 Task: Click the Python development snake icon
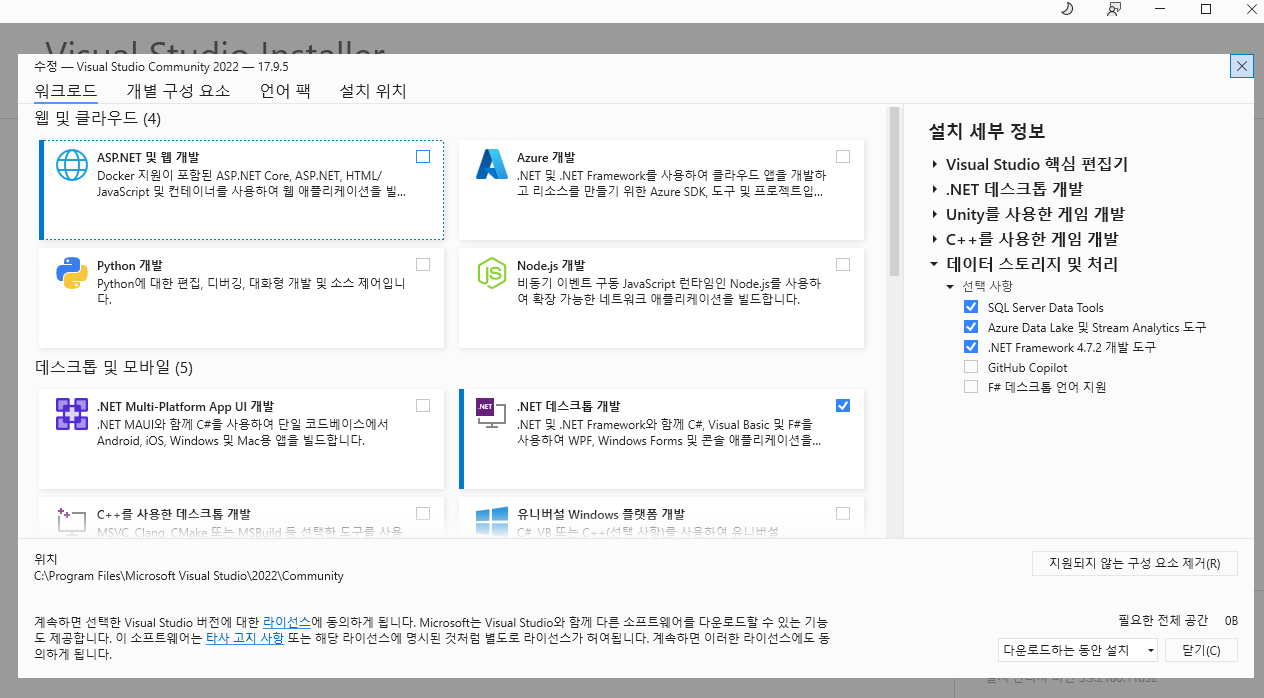pos(72,273)
